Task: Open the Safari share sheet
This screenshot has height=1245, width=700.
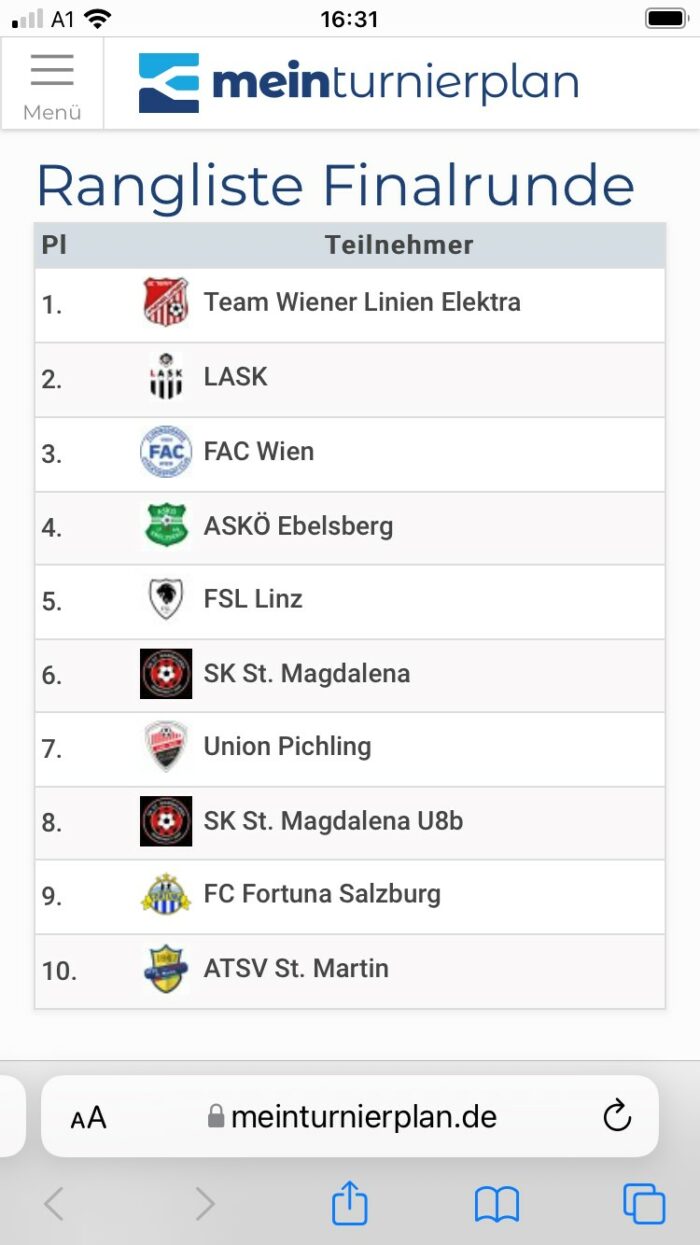Action: 350,1203
